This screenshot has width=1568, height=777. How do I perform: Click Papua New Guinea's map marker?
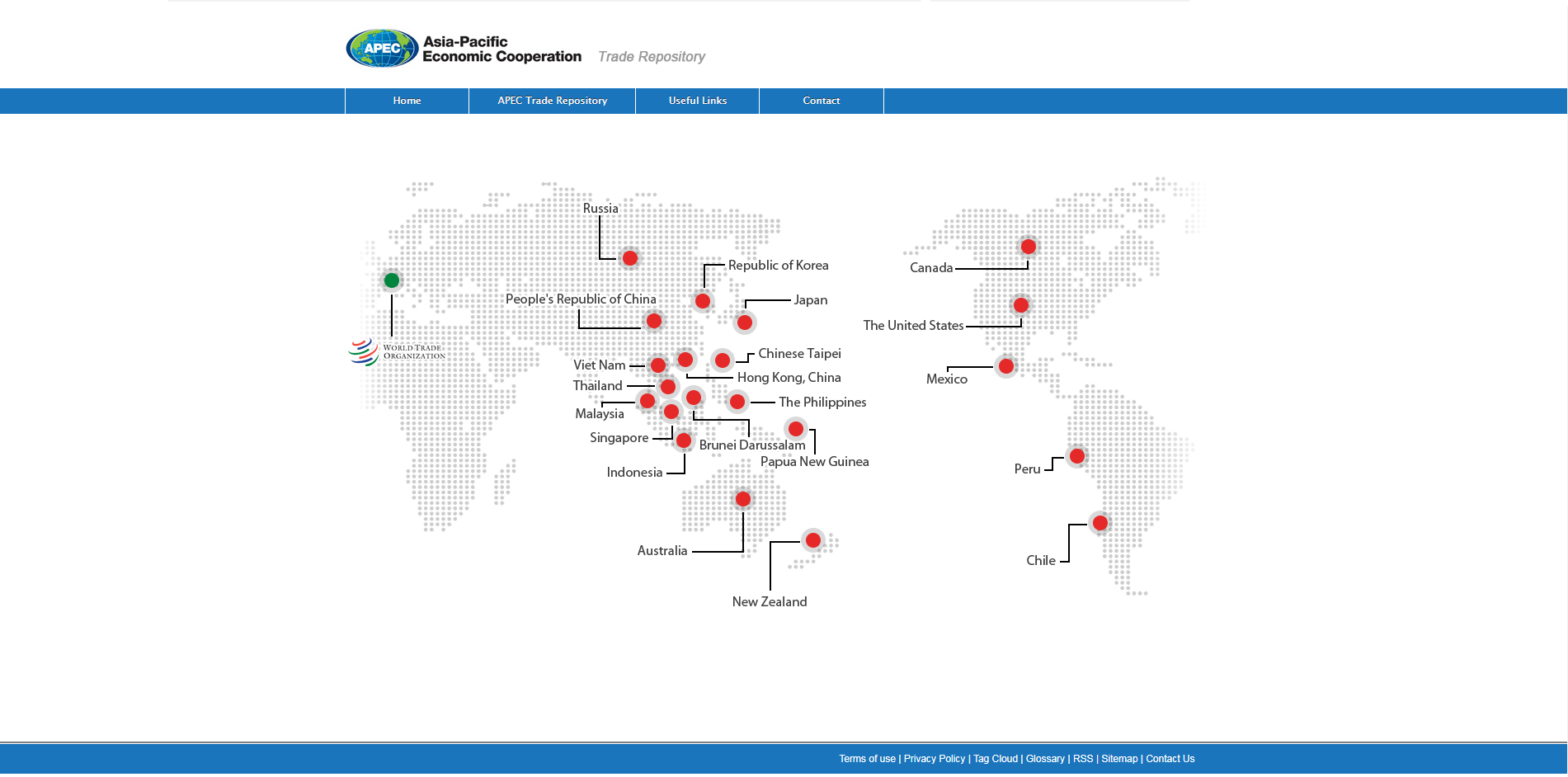(796, 429)
